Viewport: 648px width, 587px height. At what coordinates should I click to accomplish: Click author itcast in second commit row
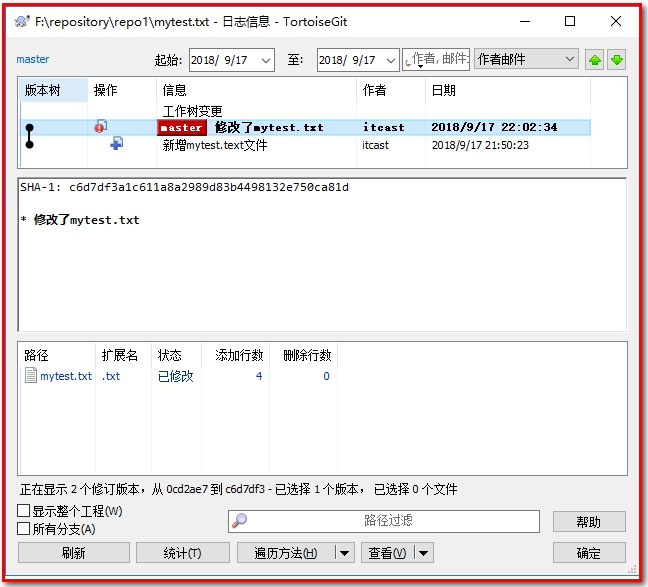[x=375, y=145]
